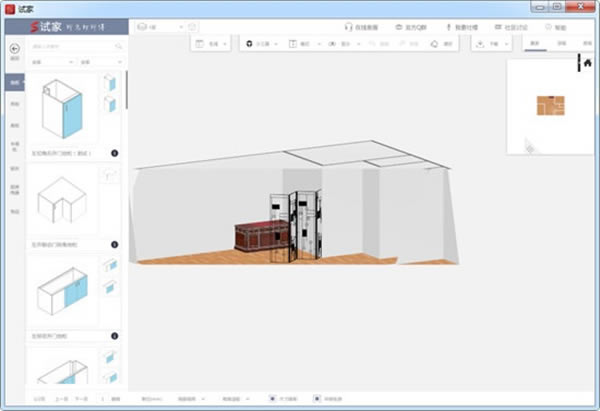Click the back arrow icon in sidebar

click(14, 48)
